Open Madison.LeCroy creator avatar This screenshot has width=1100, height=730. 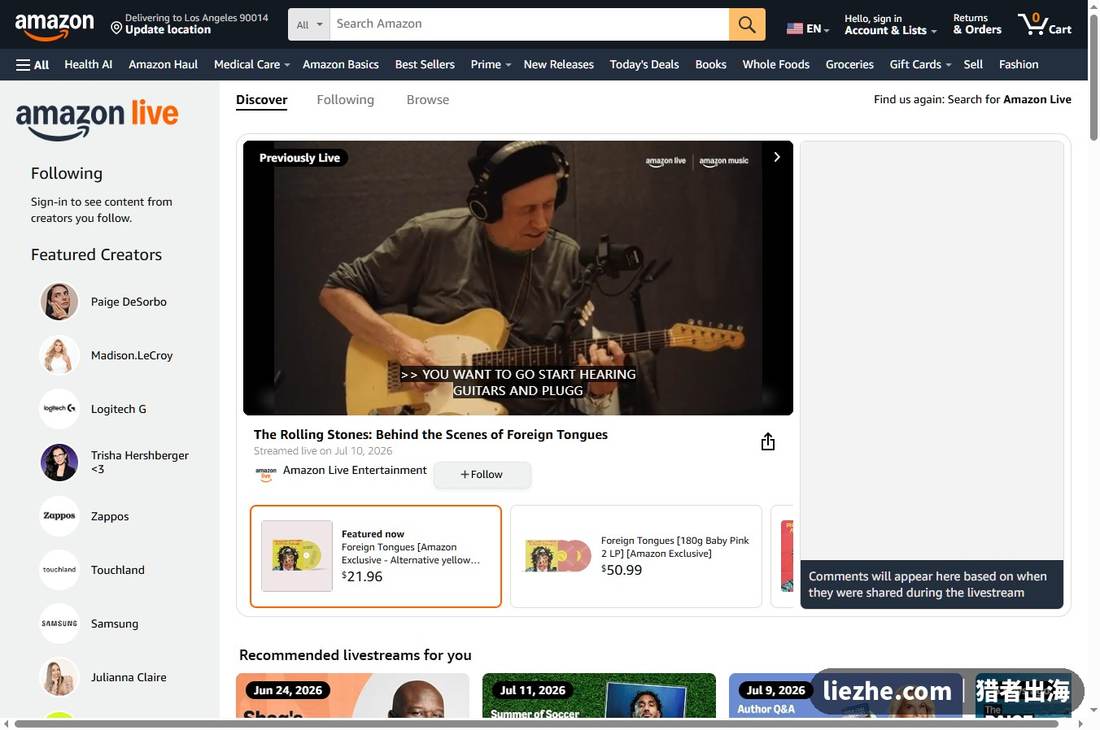click(x=59, y=356)
